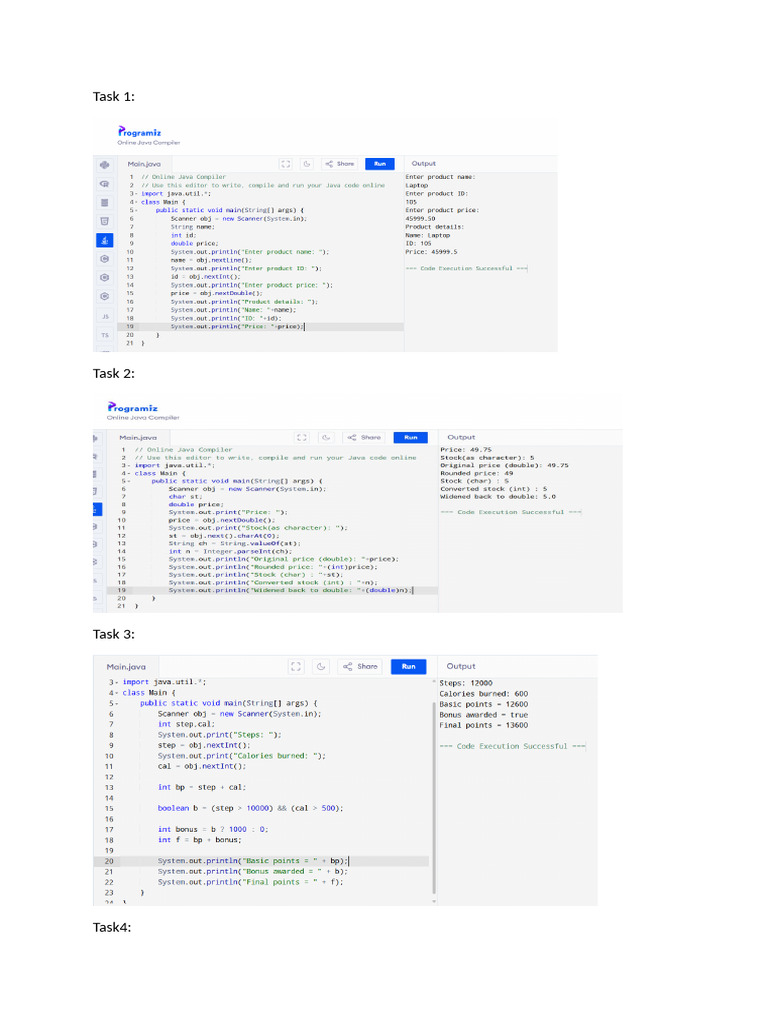Collapse main method fold arrow on line 5 in Task 2
Viewport: 768px width, 1024px height.
pyautogui.click(x=129, y=481)
